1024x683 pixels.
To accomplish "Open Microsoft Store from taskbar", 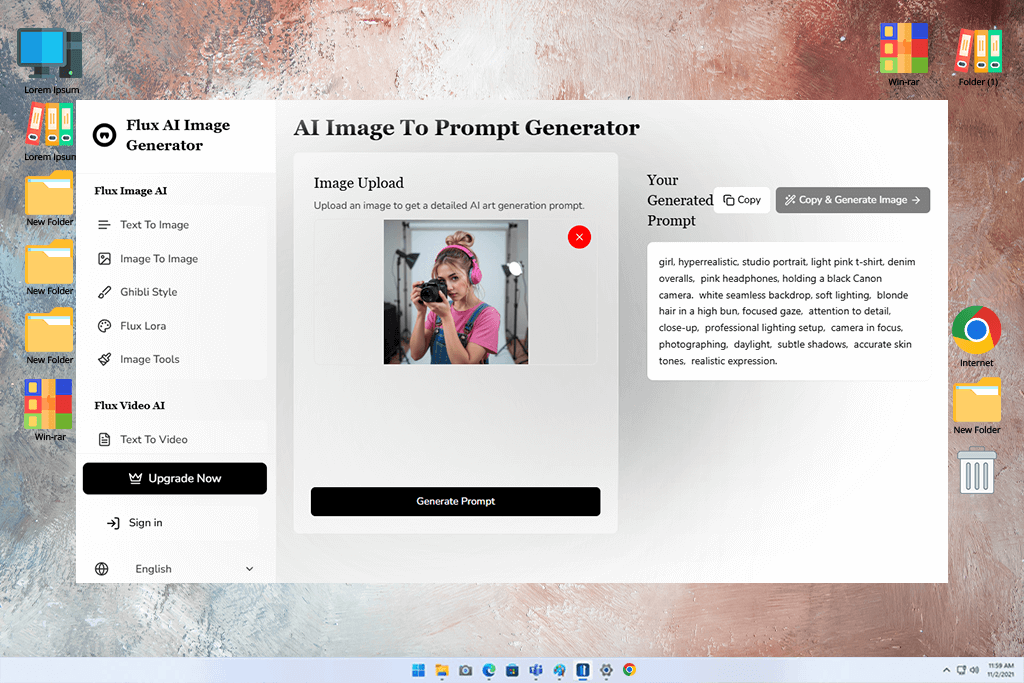I will [513, 670].
